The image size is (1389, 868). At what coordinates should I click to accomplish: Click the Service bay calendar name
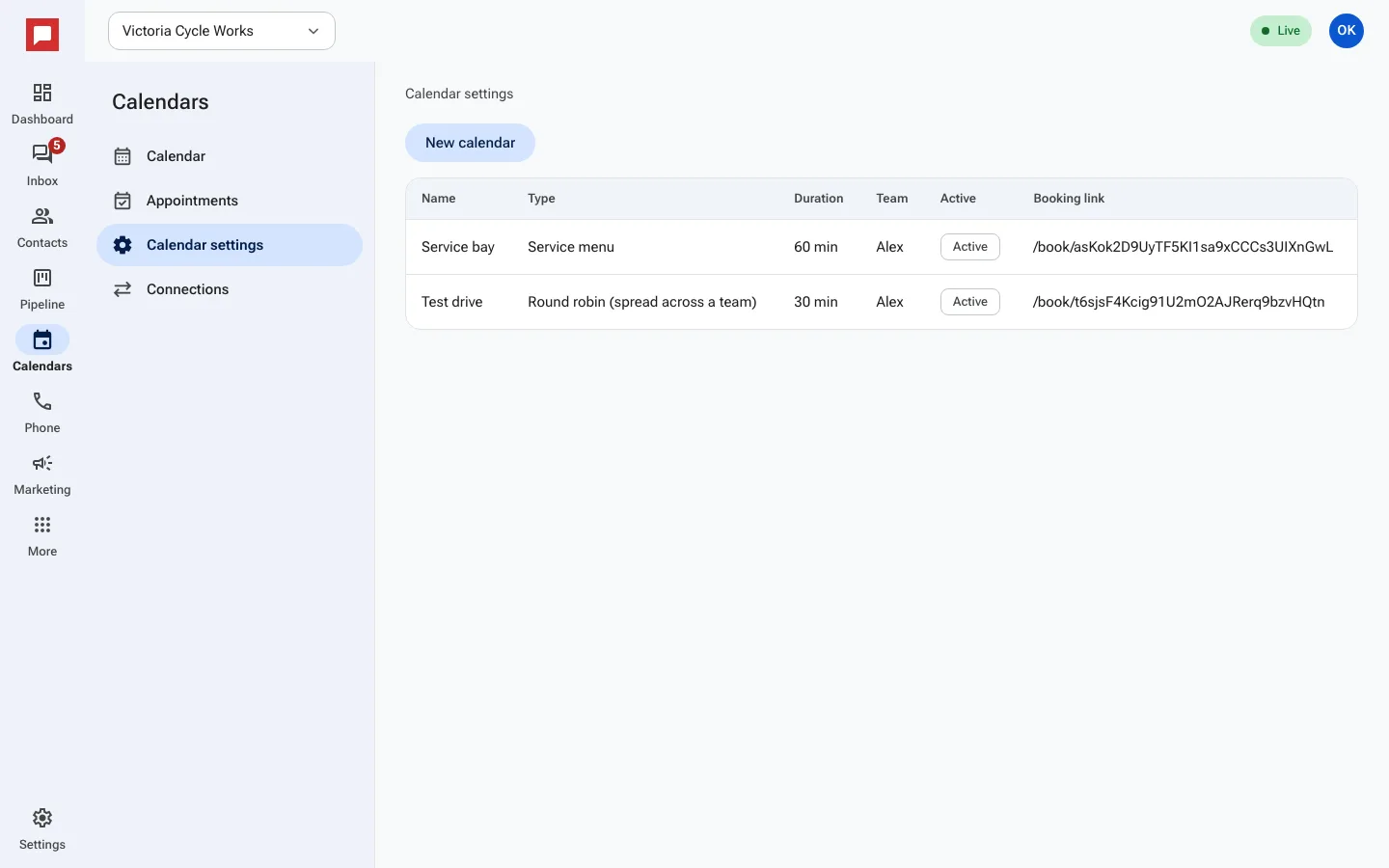458,247
